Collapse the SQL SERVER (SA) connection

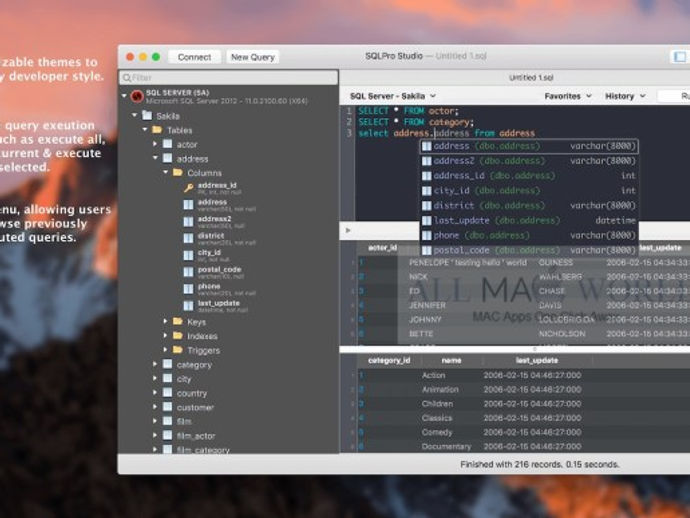coord(125,95)
